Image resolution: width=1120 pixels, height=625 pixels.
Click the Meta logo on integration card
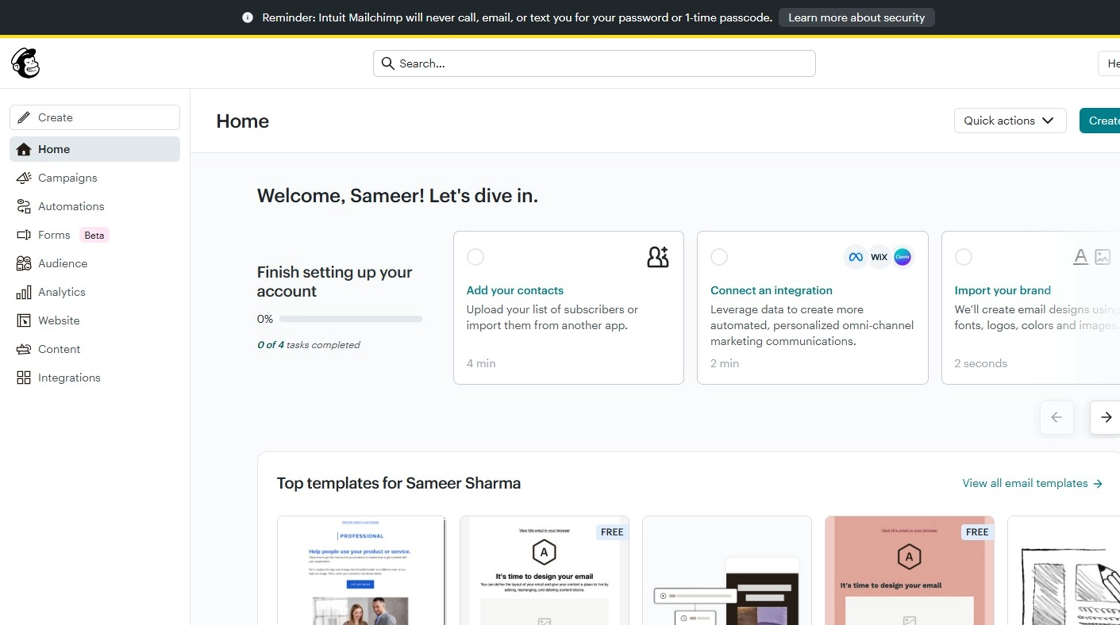855,257
